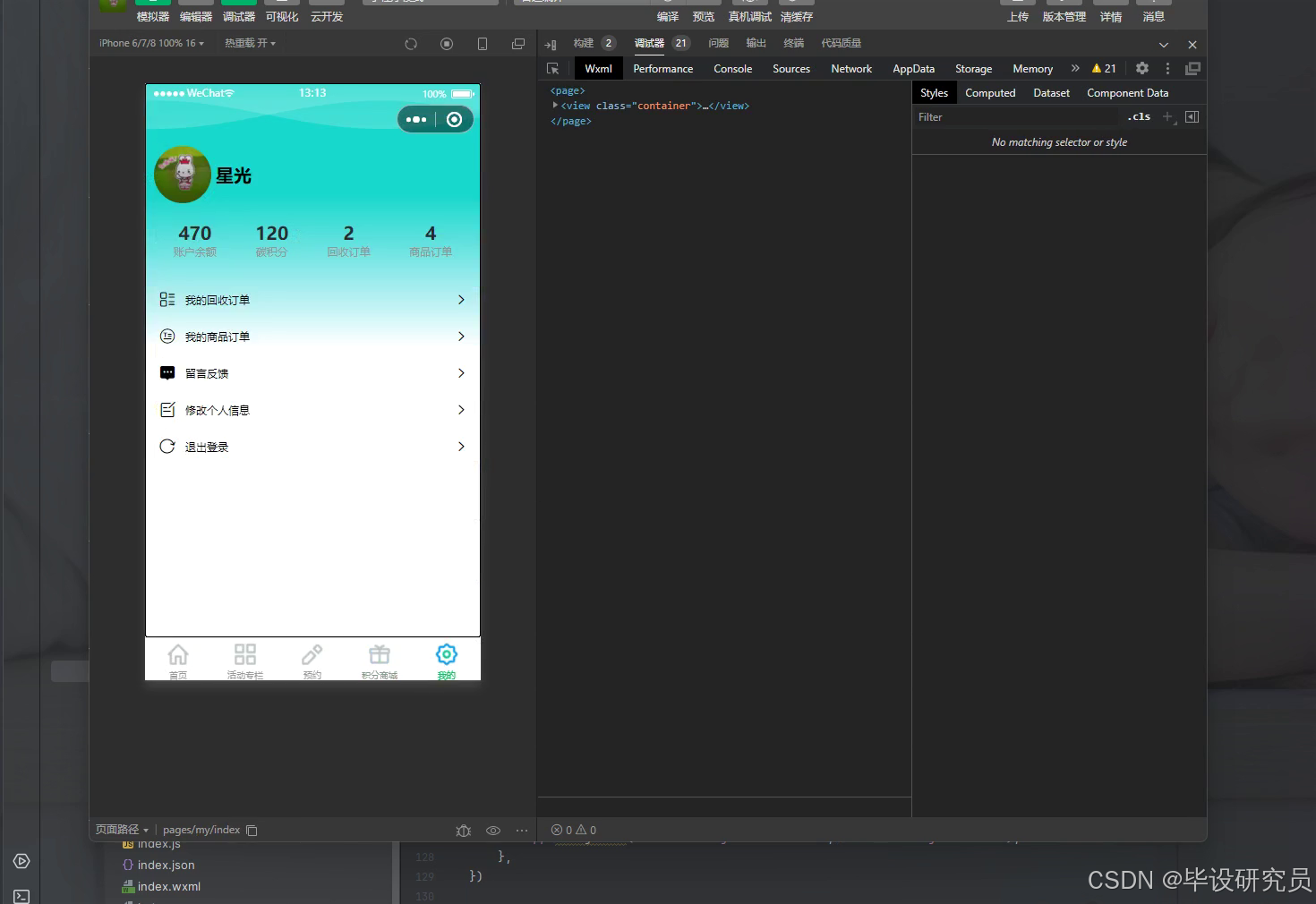Expand the view class container node
This screenshot has width=1316, height=904.
click(555, 106)
